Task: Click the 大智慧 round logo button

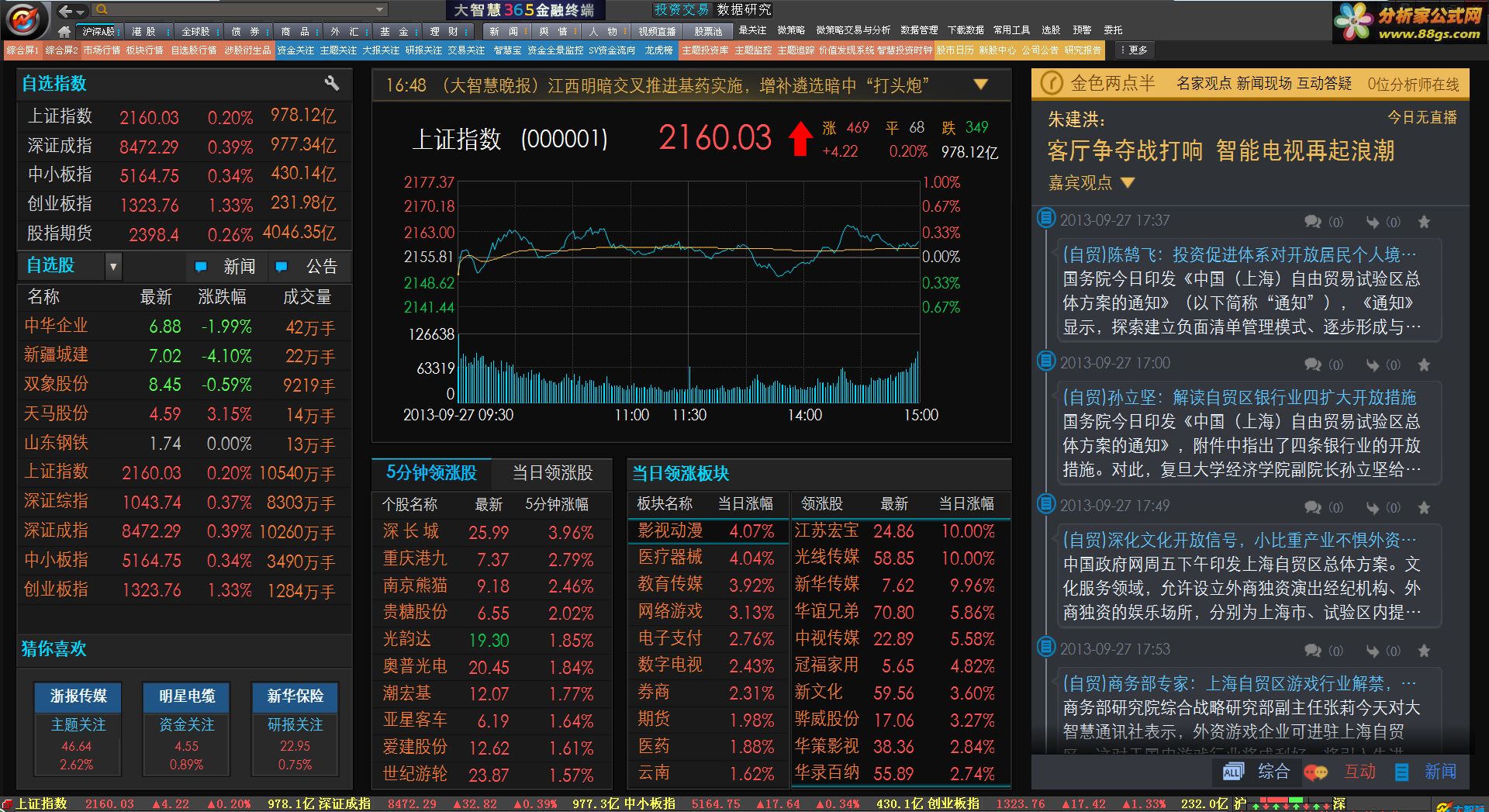Action: click(26, 19)
